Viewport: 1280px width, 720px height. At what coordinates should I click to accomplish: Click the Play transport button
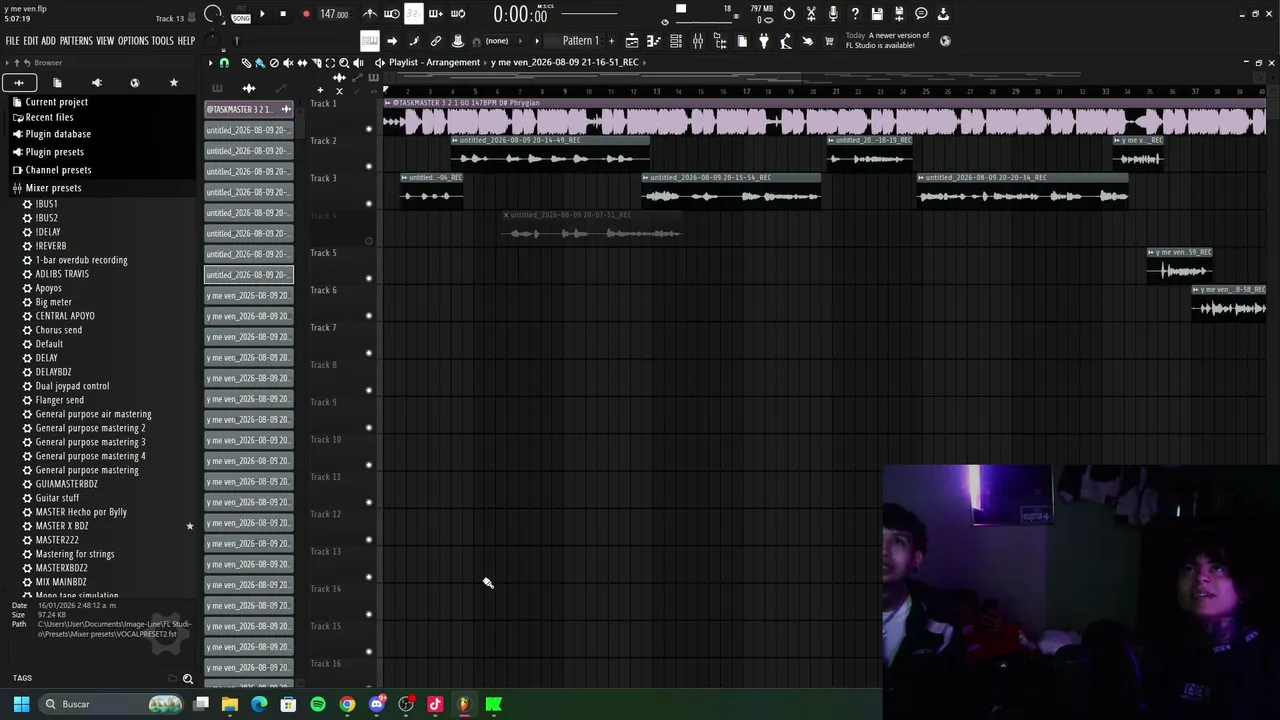click(262, 14)
